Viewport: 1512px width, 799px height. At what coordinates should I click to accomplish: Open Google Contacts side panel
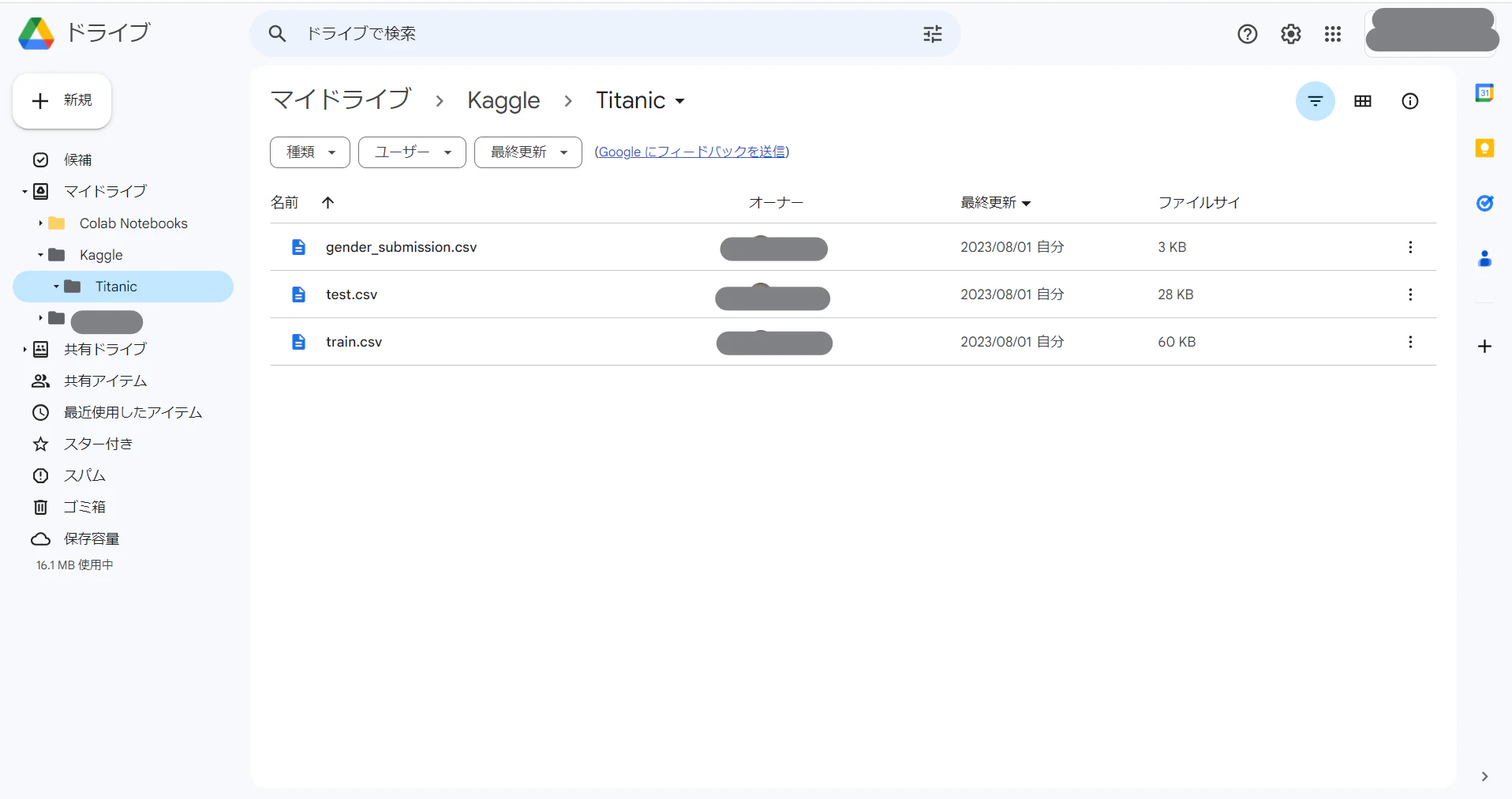click(1484, 258)
